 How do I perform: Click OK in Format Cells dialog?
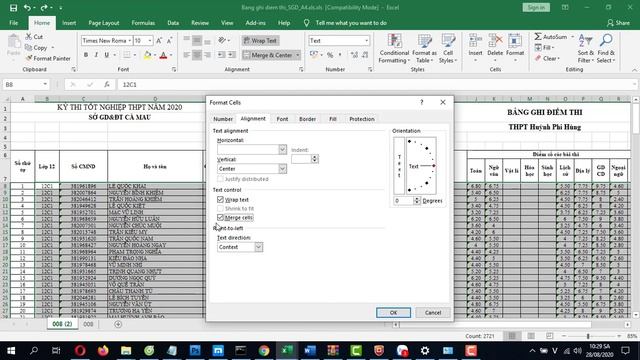coord(393,313)
